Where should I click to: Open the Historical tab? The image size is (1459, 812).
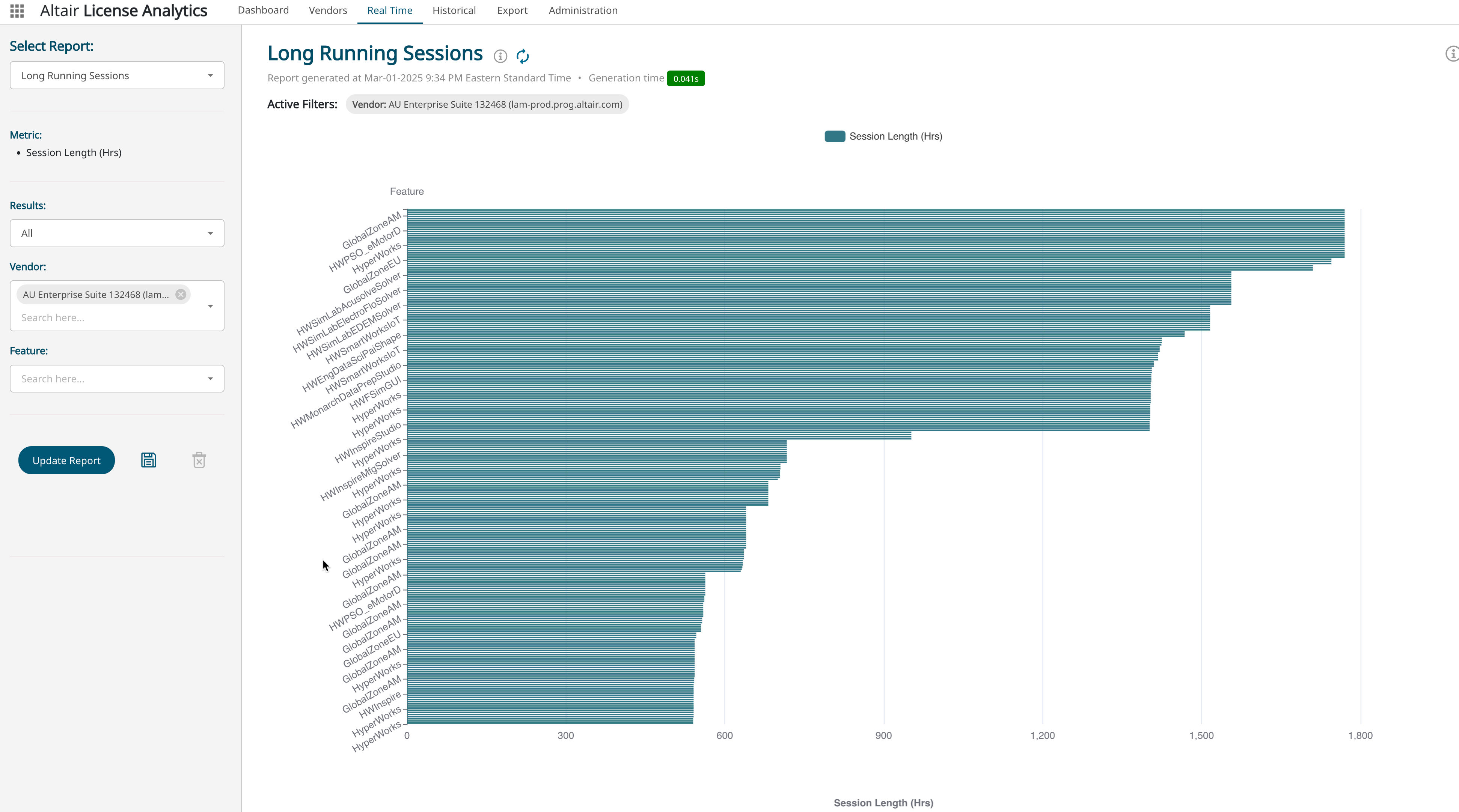(x=454, y=11)
